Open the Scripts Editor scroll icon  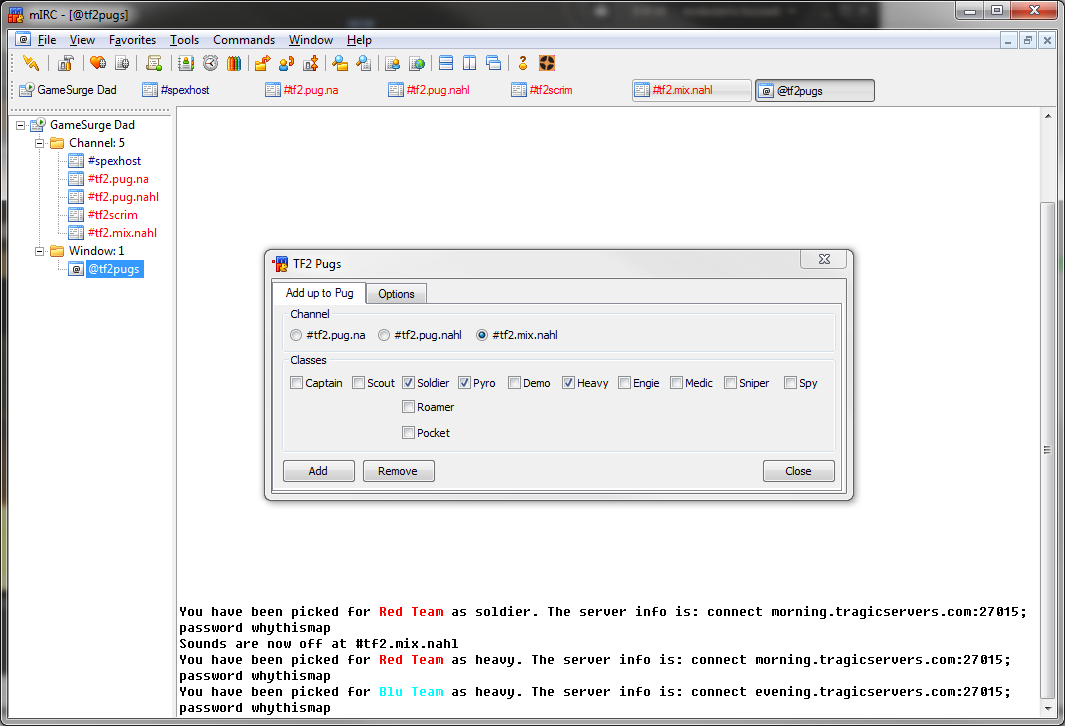(x=154, y=63)
